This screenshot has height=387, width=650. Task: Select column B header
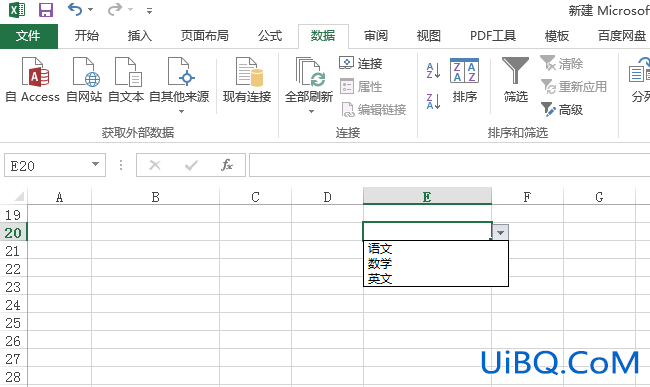pyautogui.click(x=155, y=197)
